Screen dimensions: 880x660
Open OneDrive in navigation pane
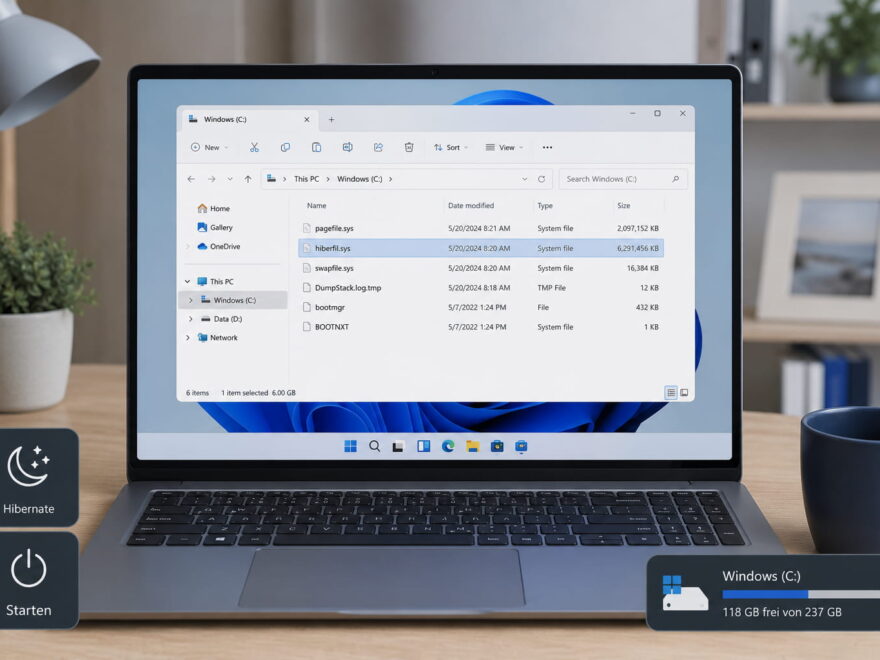218,246
